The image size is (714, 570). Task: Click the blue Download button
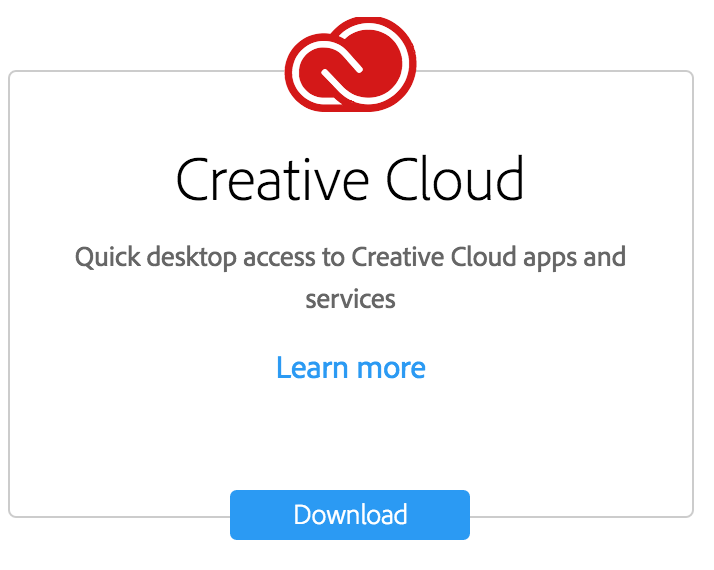350,515
